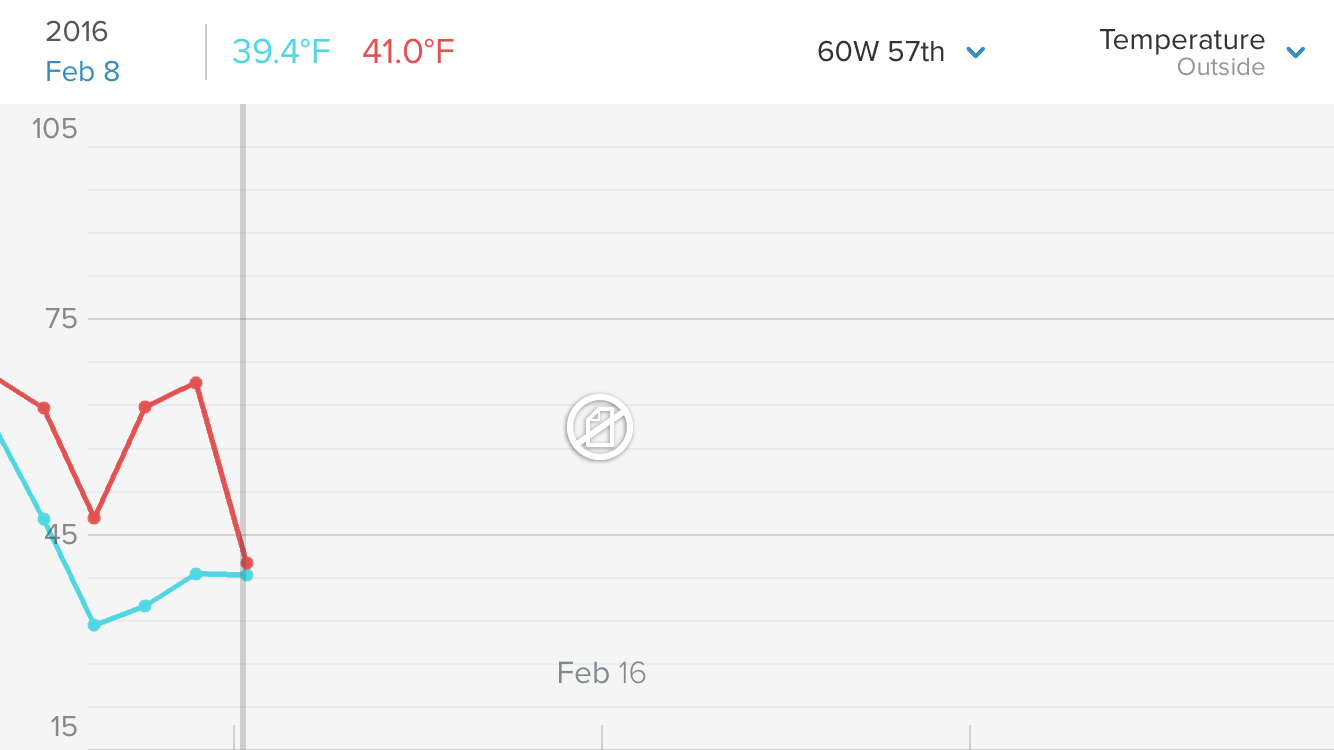The width and height of the screenshot is (1334, 750).
Task: Click the lowest red data point dip
Action: 94,518
